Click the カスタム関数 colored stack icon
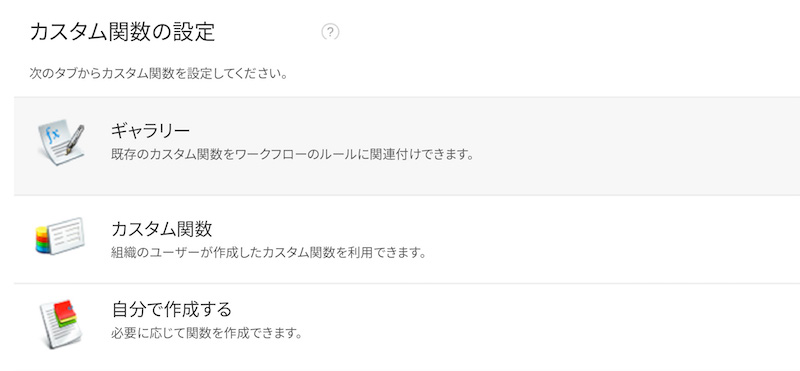This screenshot has width=800, height=371. coord(60,236)
